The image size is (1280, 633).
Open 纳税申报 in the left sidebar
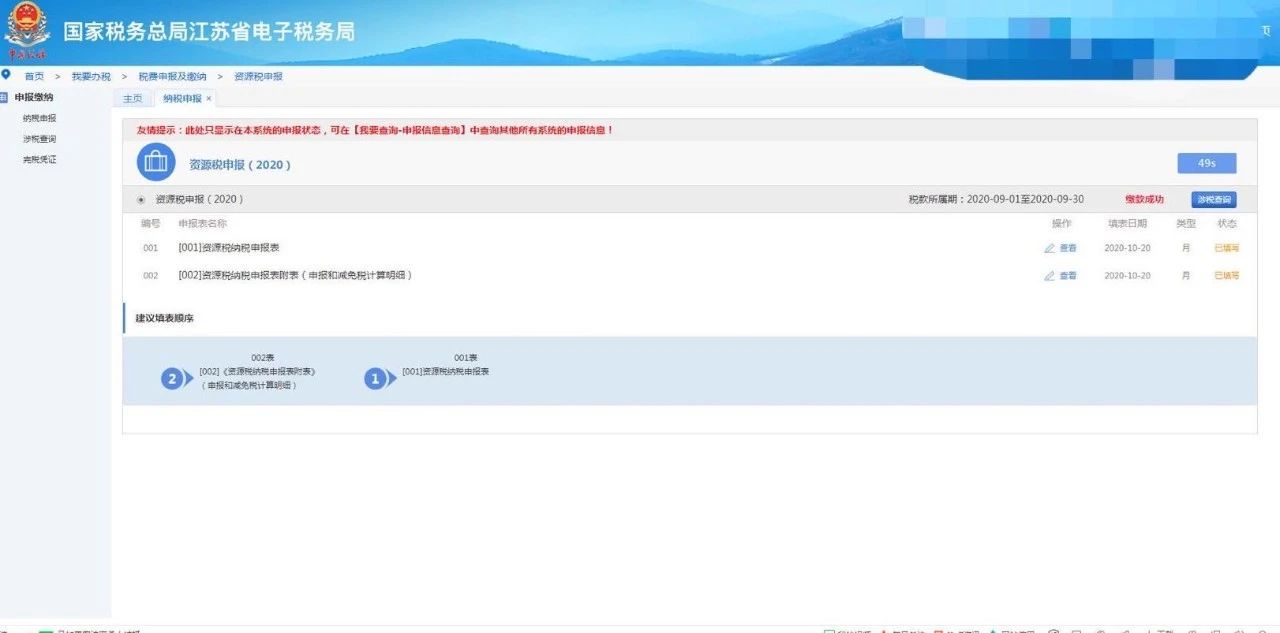[39, 118]
